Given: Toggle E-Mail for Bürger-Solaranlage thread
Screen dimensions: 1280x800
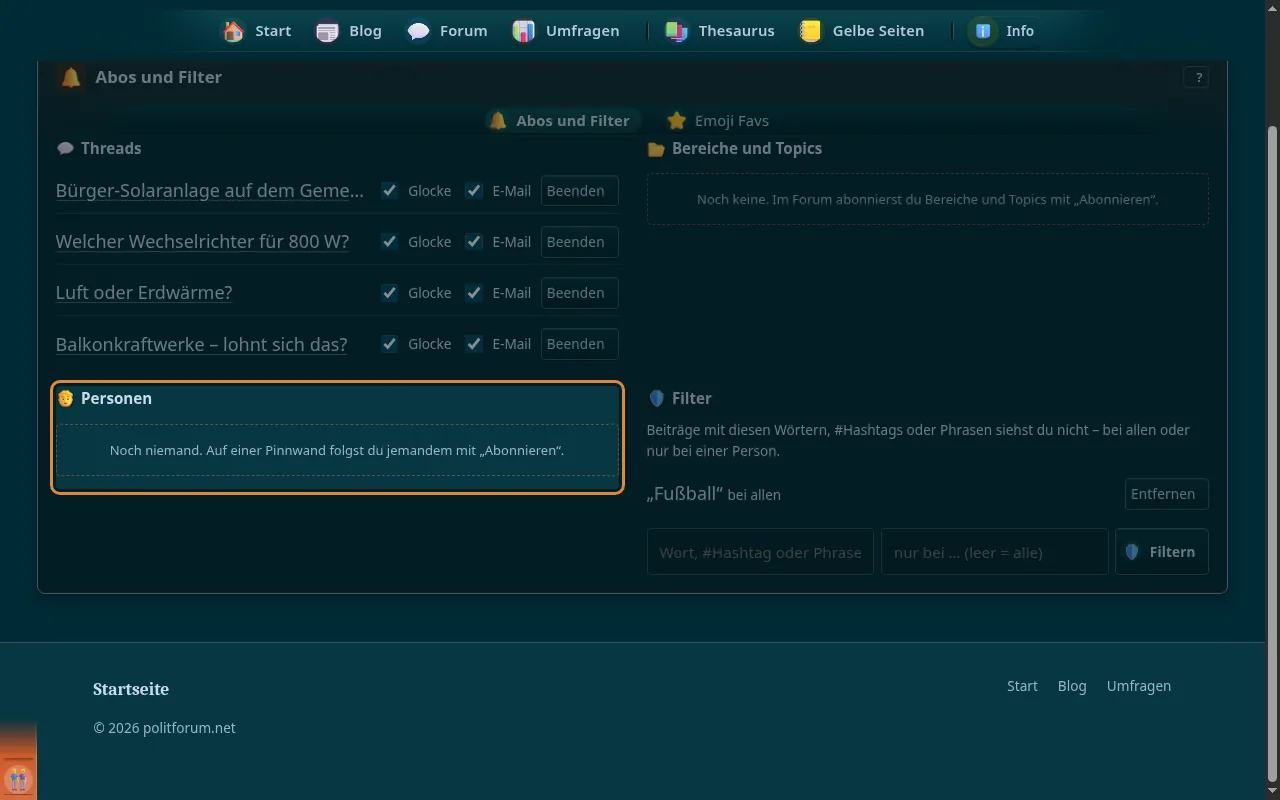Looking at the screenshot, I should tap(474, 190).
